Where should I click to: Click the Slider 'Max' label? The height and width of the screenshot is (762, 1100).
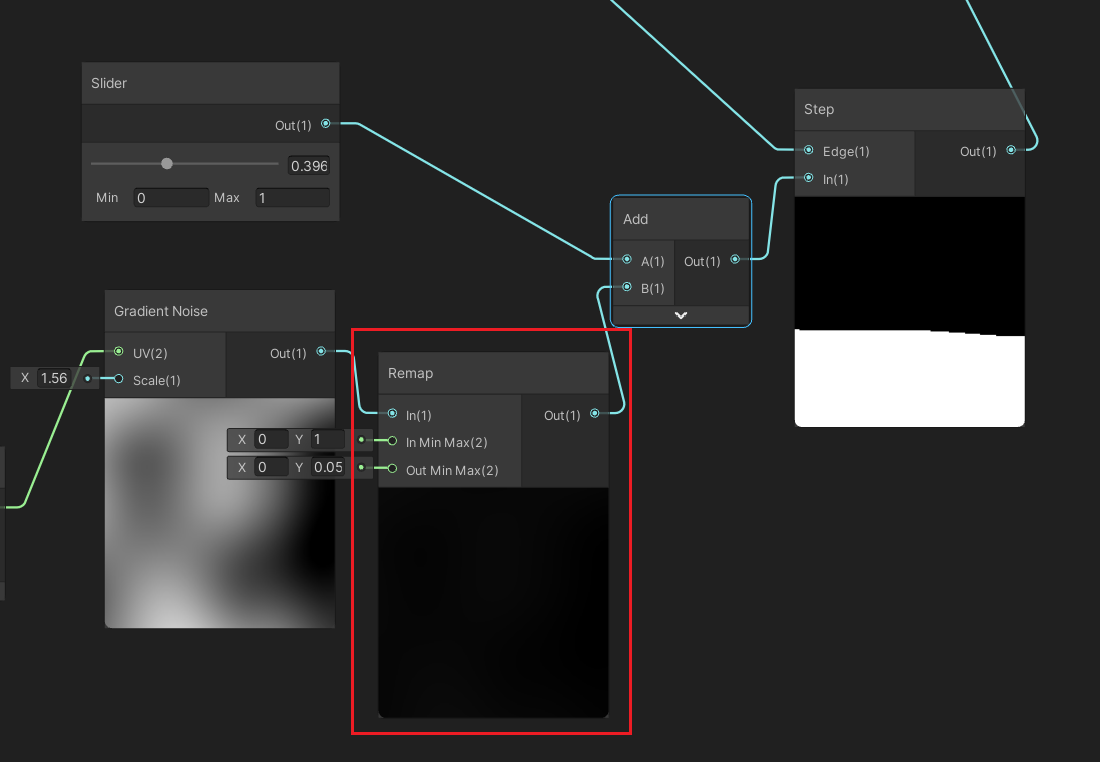tap(227, 198)
